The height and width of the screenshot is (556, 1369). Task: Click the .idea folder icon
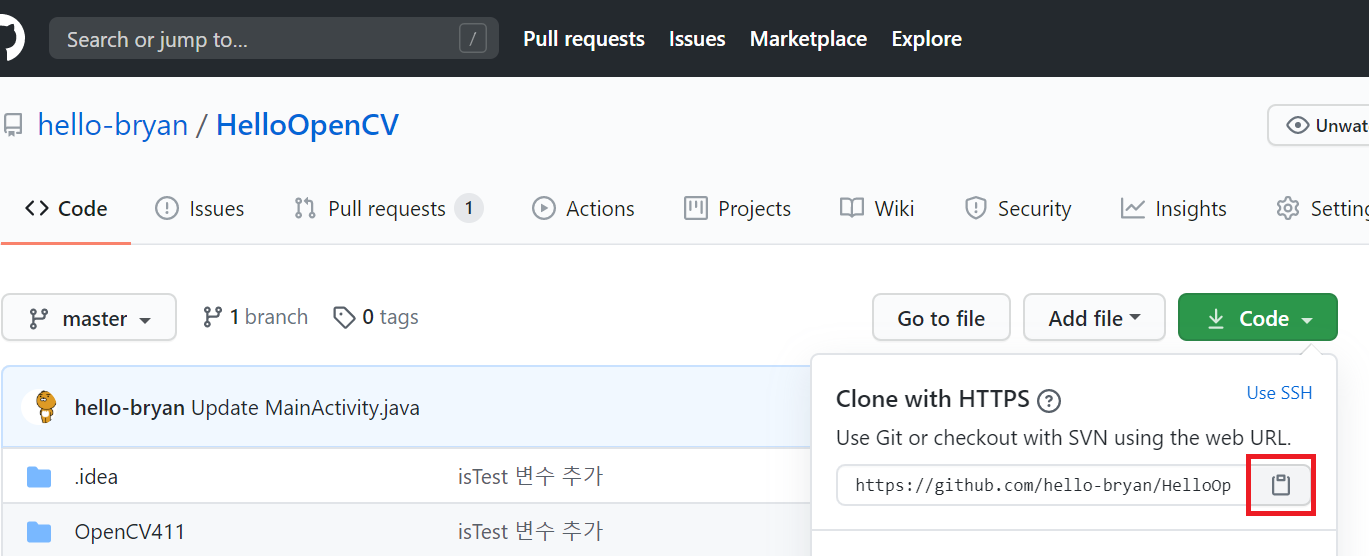(x=39, y=477)
